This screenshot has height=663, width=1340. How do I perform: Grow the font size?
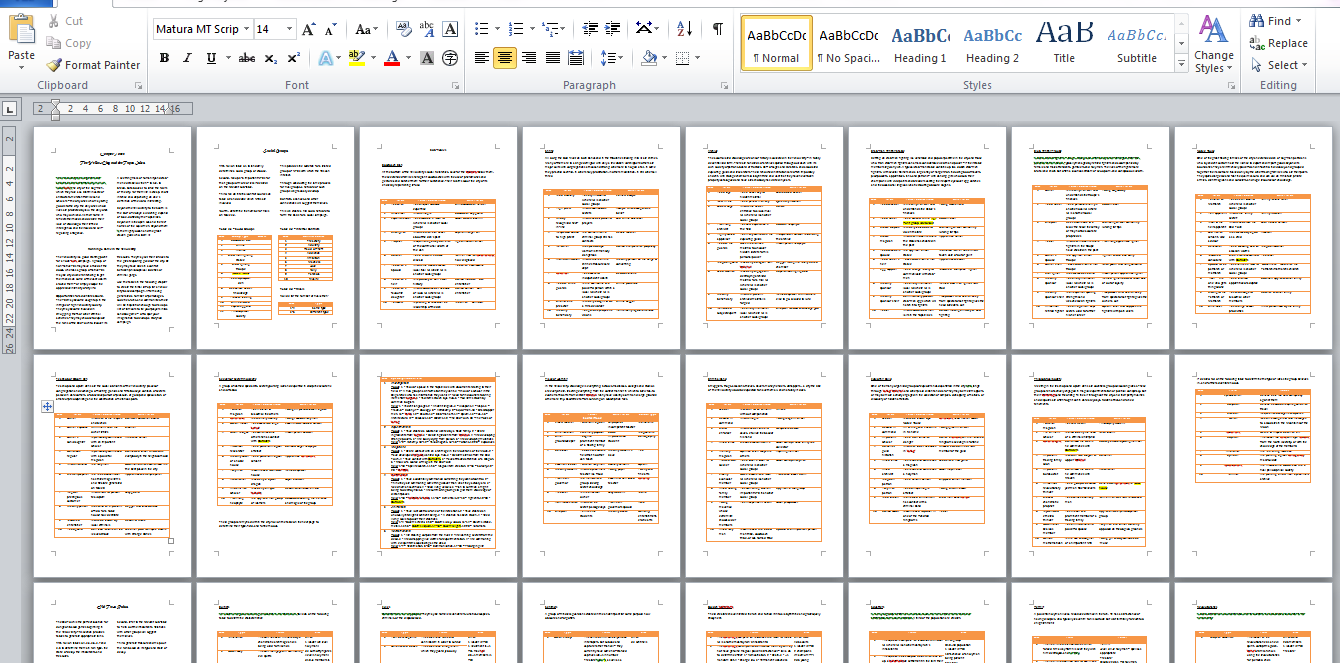click(x=309, y=29)
